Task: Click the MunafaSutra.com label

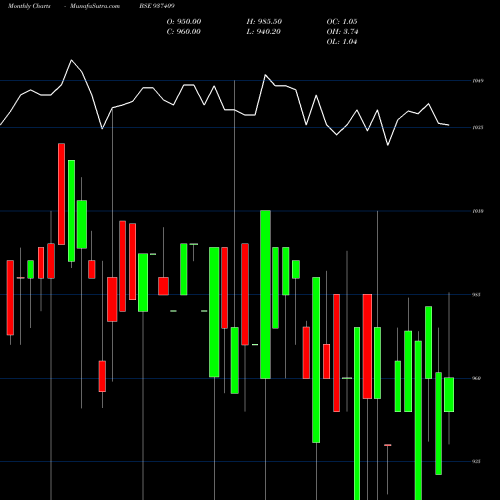Action: [x=95, y=6]
